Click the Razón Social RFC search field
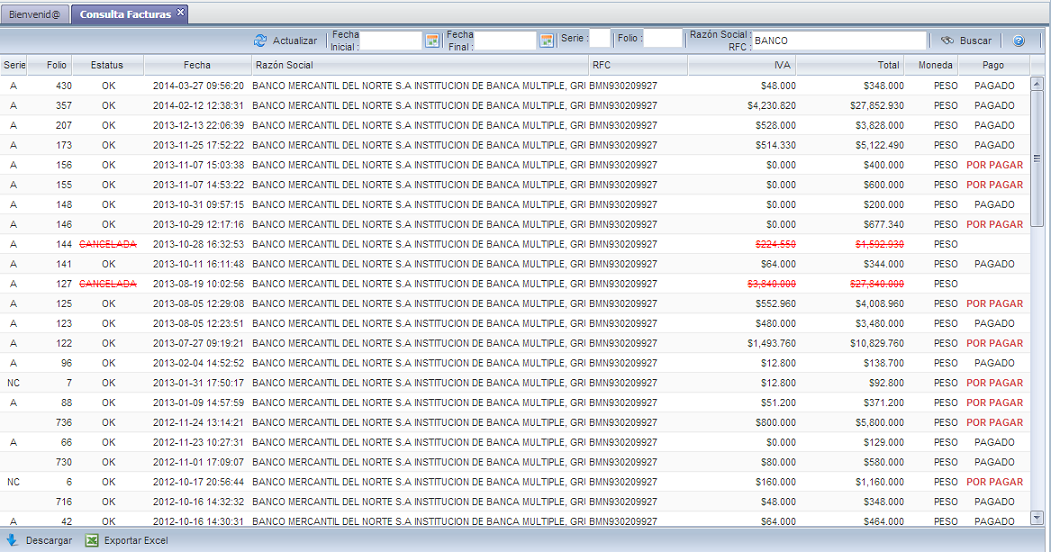Image resolution: width=1051 pixels, height=552 pixels. [838, 41]
